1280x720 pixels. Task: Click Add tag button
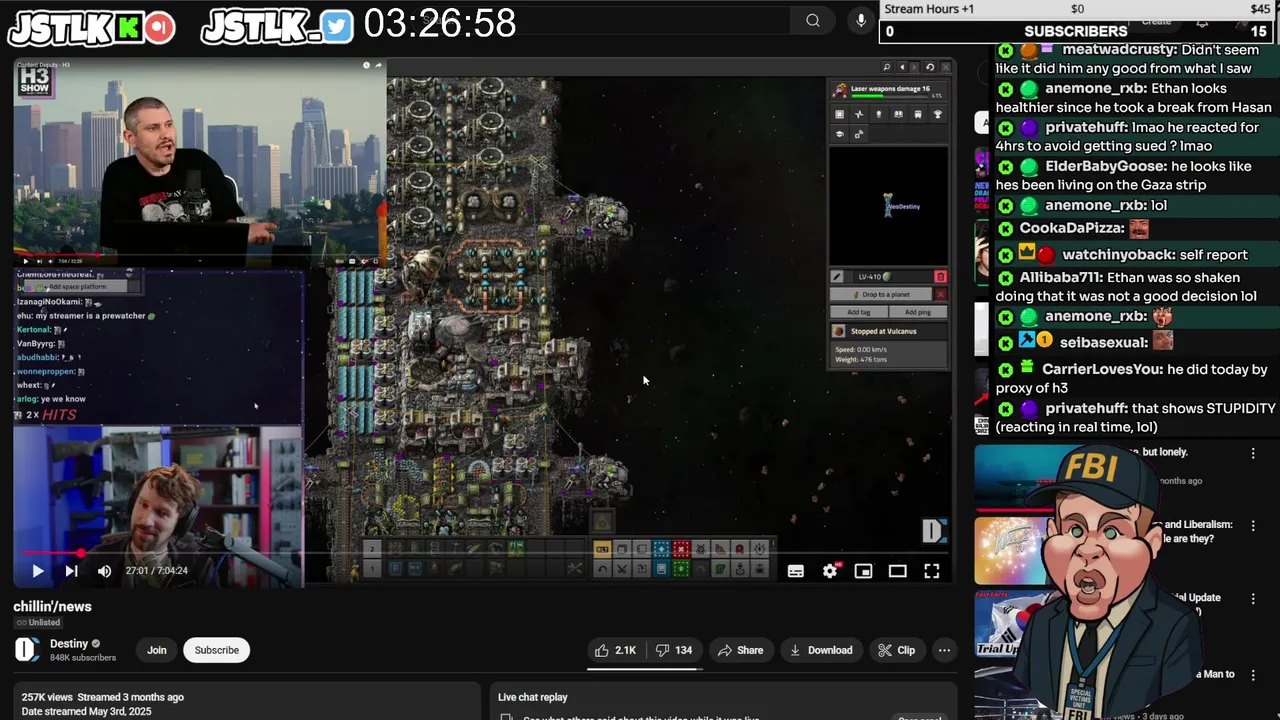click(859, 312)
